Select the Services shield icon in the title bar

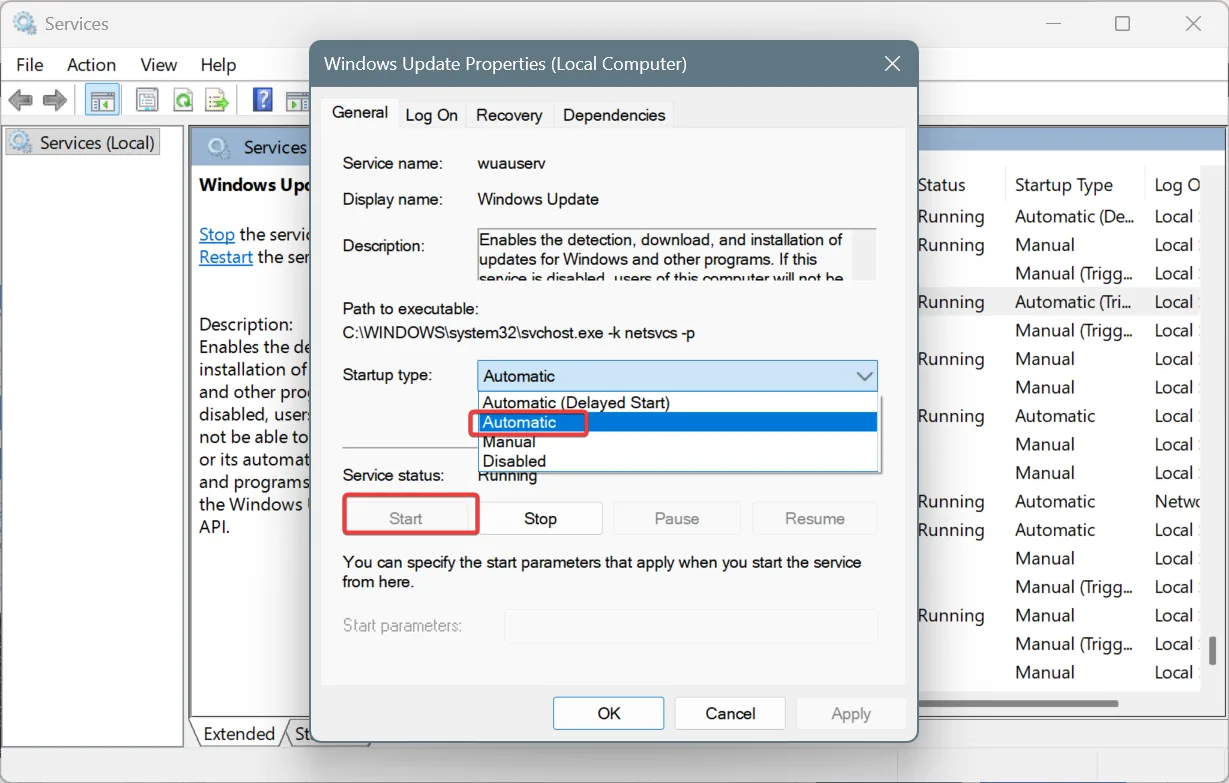23,22
